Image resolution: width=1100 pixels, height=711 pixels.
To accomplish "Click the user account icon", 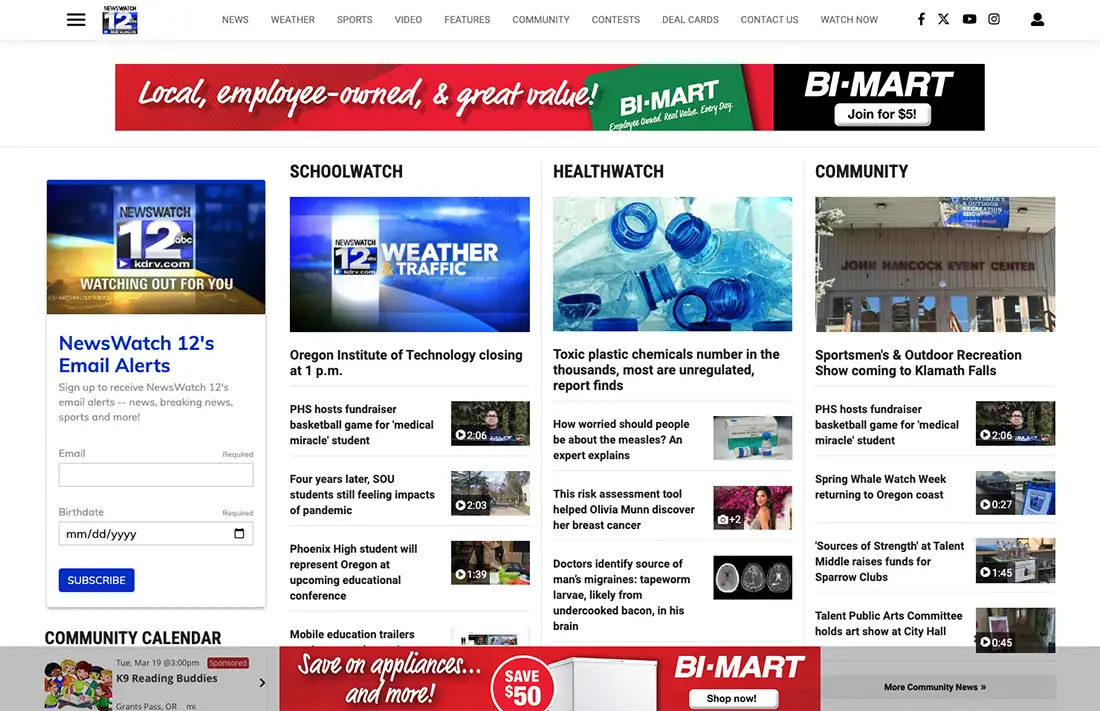I will pyautogui.click(x=1037, y=20).
